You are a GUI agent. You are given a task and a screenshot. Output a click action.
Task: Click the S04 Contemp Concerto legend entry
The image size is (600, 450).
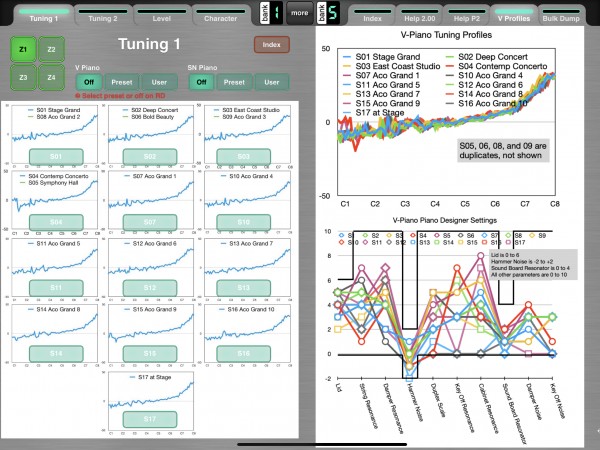(497, 66)
